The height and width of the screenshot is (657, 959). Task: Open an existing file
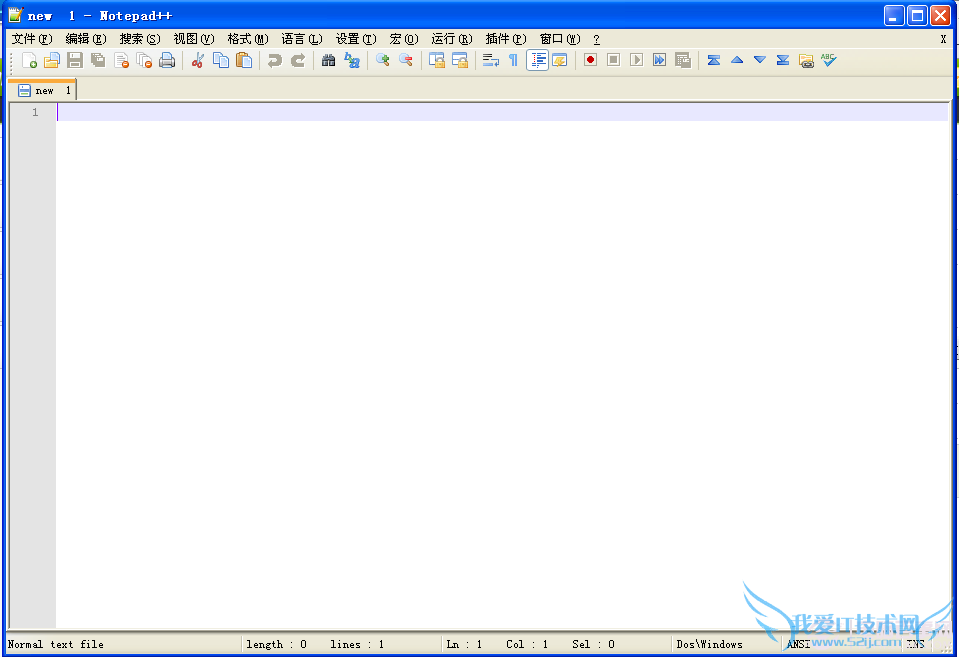[52, 60]
